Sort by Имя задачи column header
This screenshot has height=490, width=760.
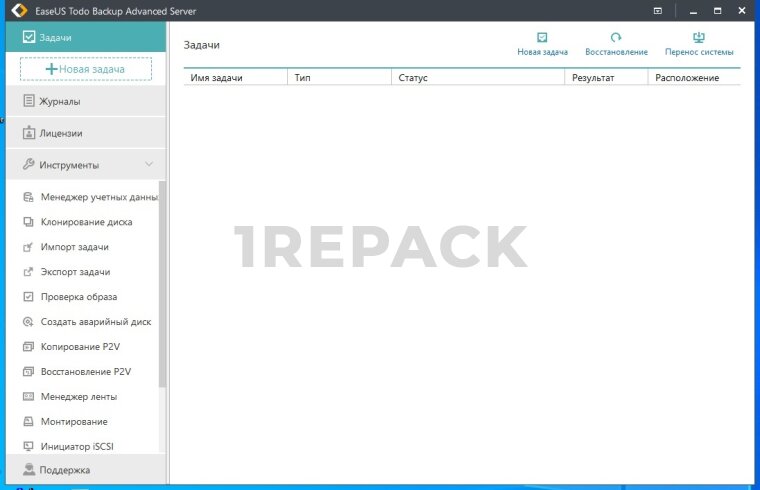coord(217,78)
